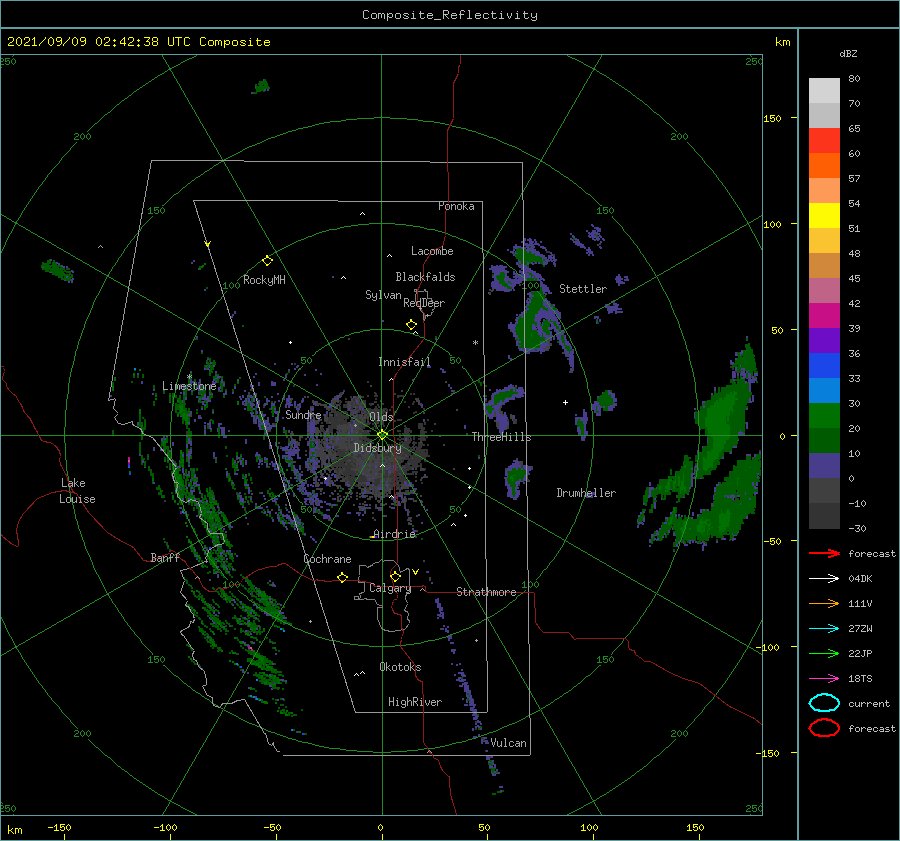The height and width of the screenshot is (841, 900).
Task: Click the dBZ scale heading
Action: [x=848, y=54]
